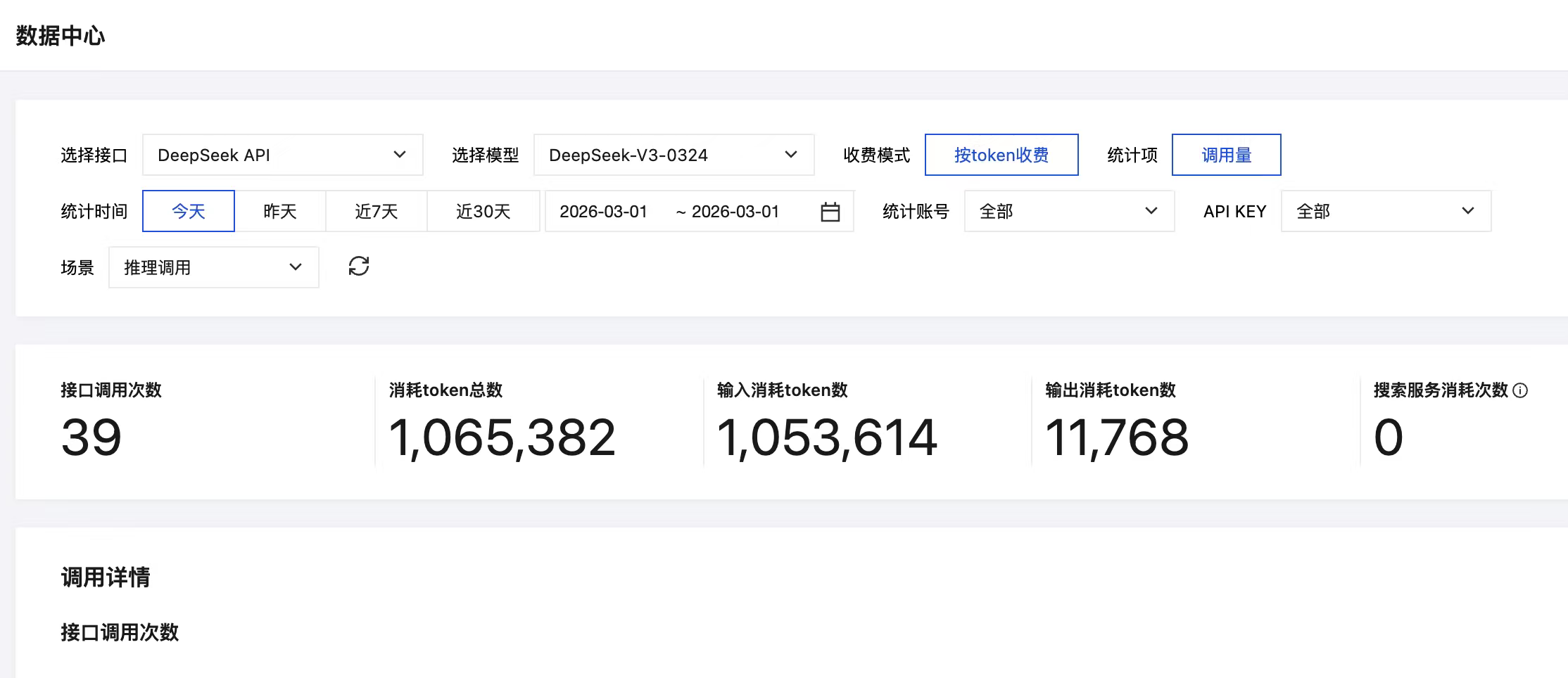Open the API KEY dropdown
Viewport: 1568px width, 678px height.
click(x=1385, y=211)
